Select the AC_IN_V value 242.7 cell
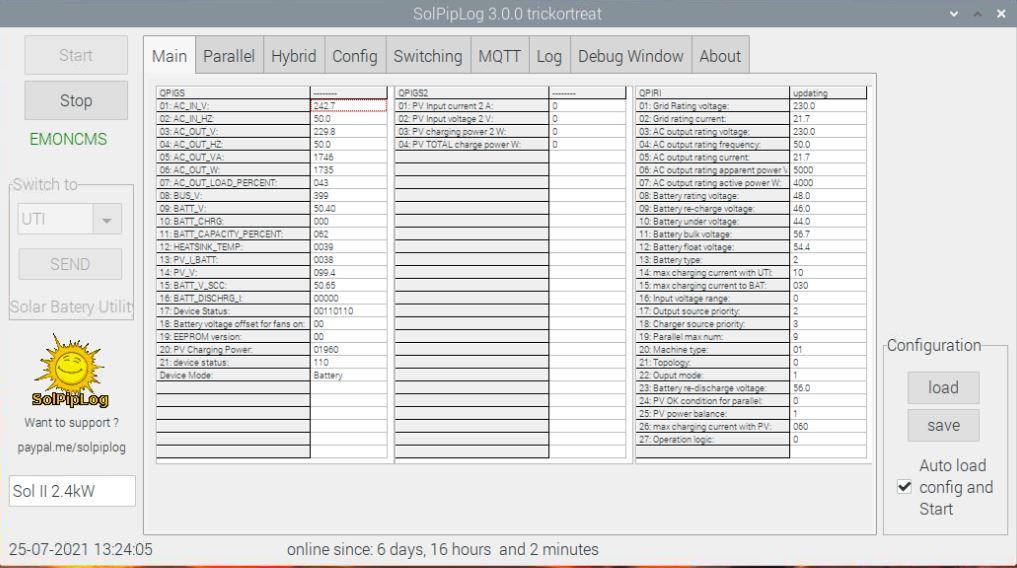Image resolution: width=1017 pixels, height=568 pixels. pyautogui.click(x=349, y=106)
